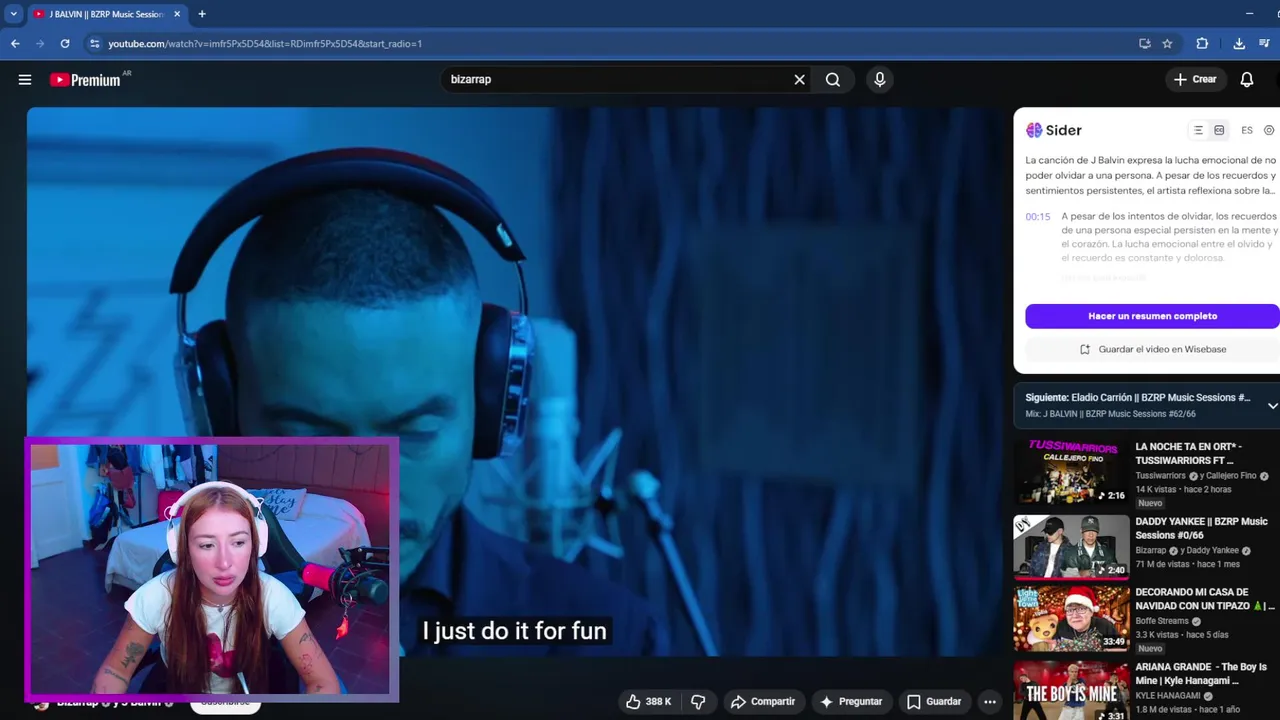
Task: Reload the YouTube page
Action: (x=65, y=44)
